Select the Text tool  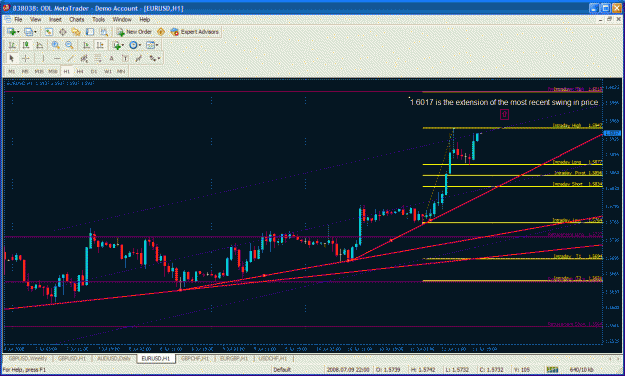pyautogui.click(x=112, y=58)
